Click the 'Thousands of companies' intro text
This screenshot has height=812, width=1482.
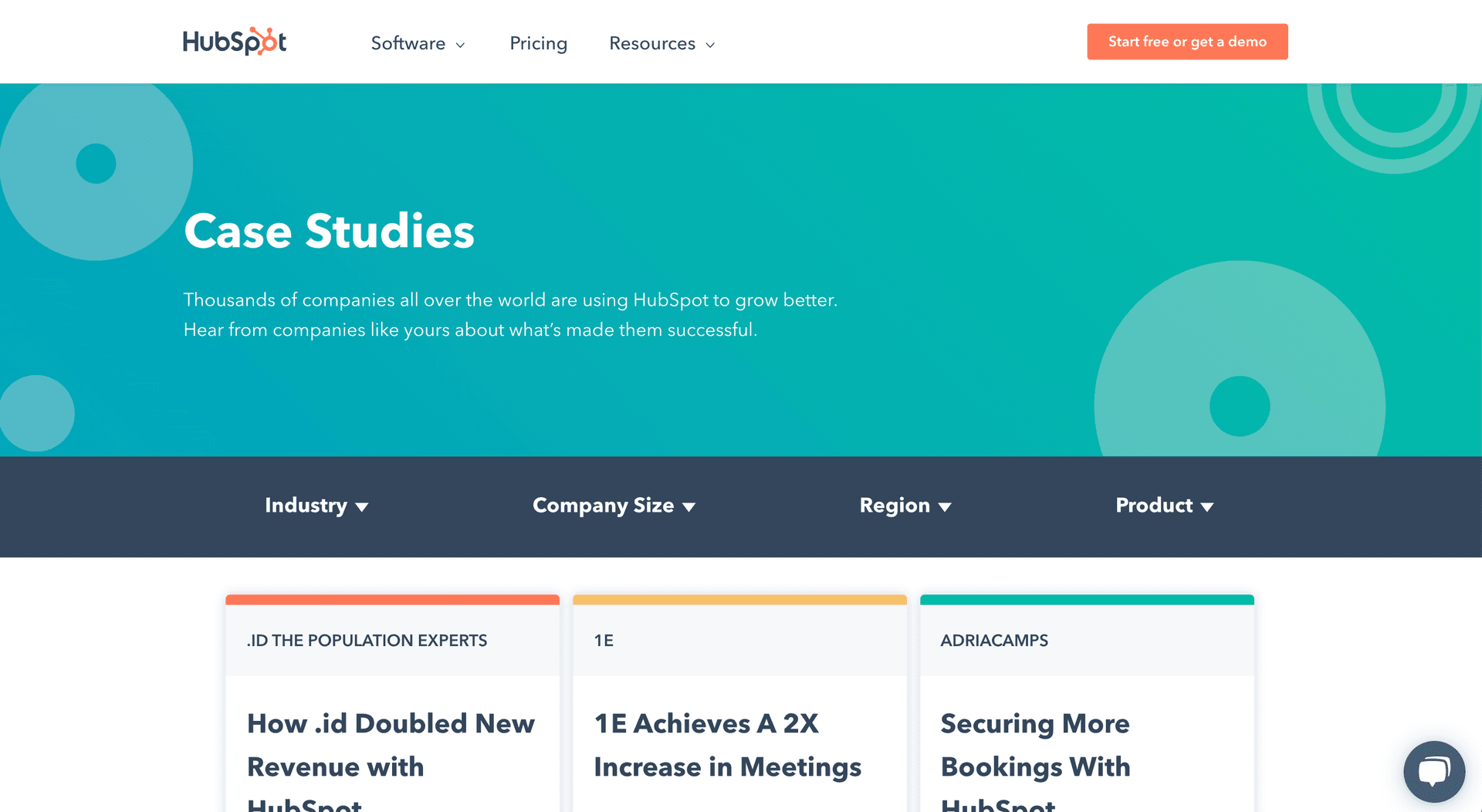click(x=510, y=315)
